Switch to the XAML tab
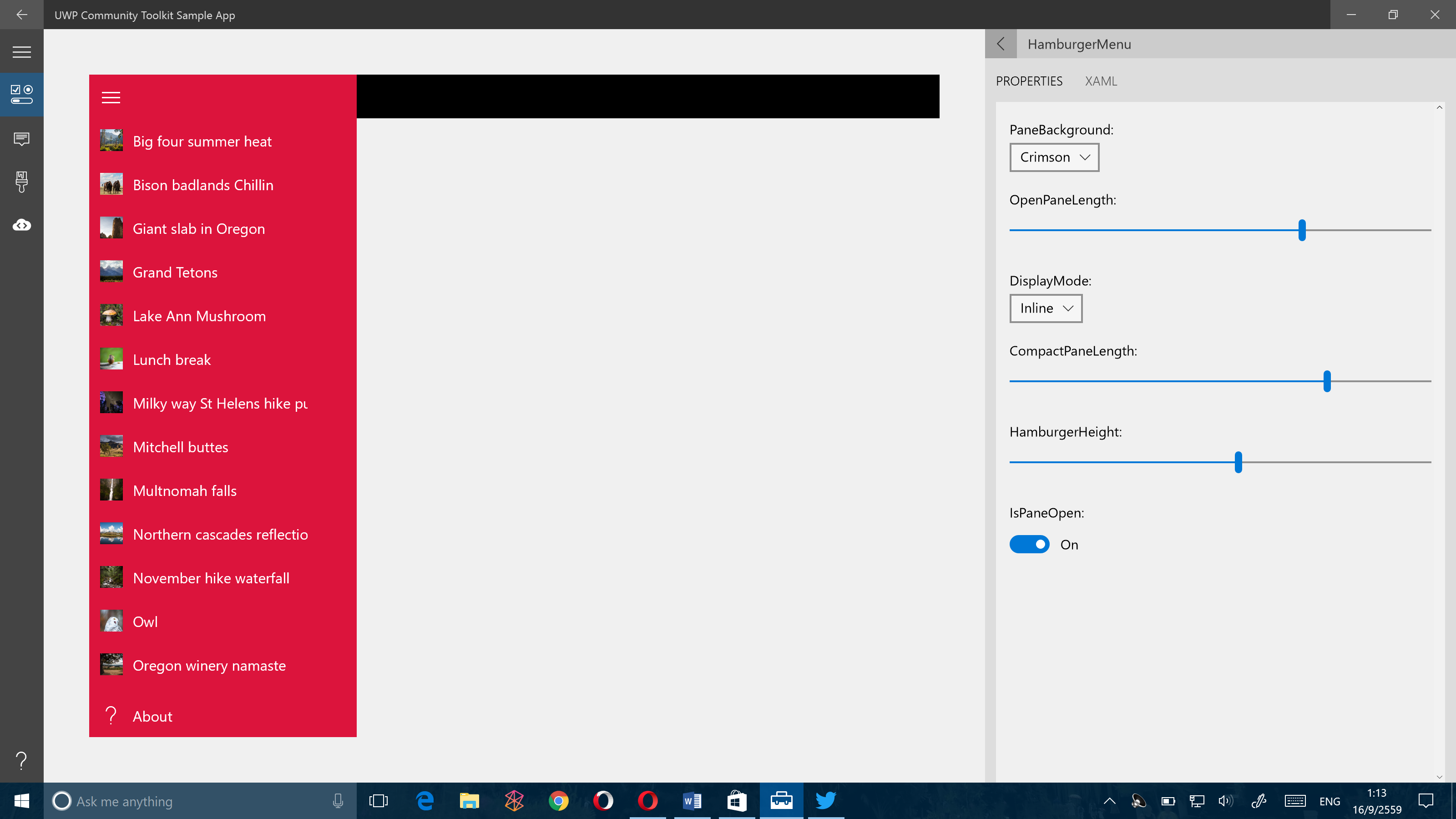 pyautogui.click(x=1101, y=81)
